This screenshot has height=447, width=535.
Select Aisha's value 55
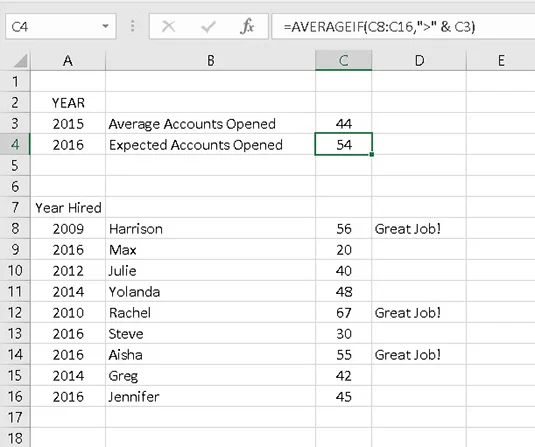(344, 354)
